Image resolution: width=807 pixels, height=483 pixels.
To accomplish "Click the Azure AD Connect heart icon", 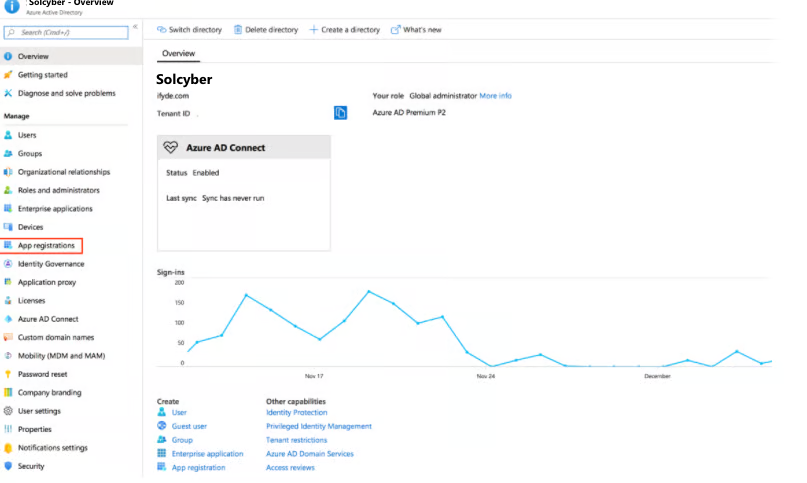I will [170, 147].
